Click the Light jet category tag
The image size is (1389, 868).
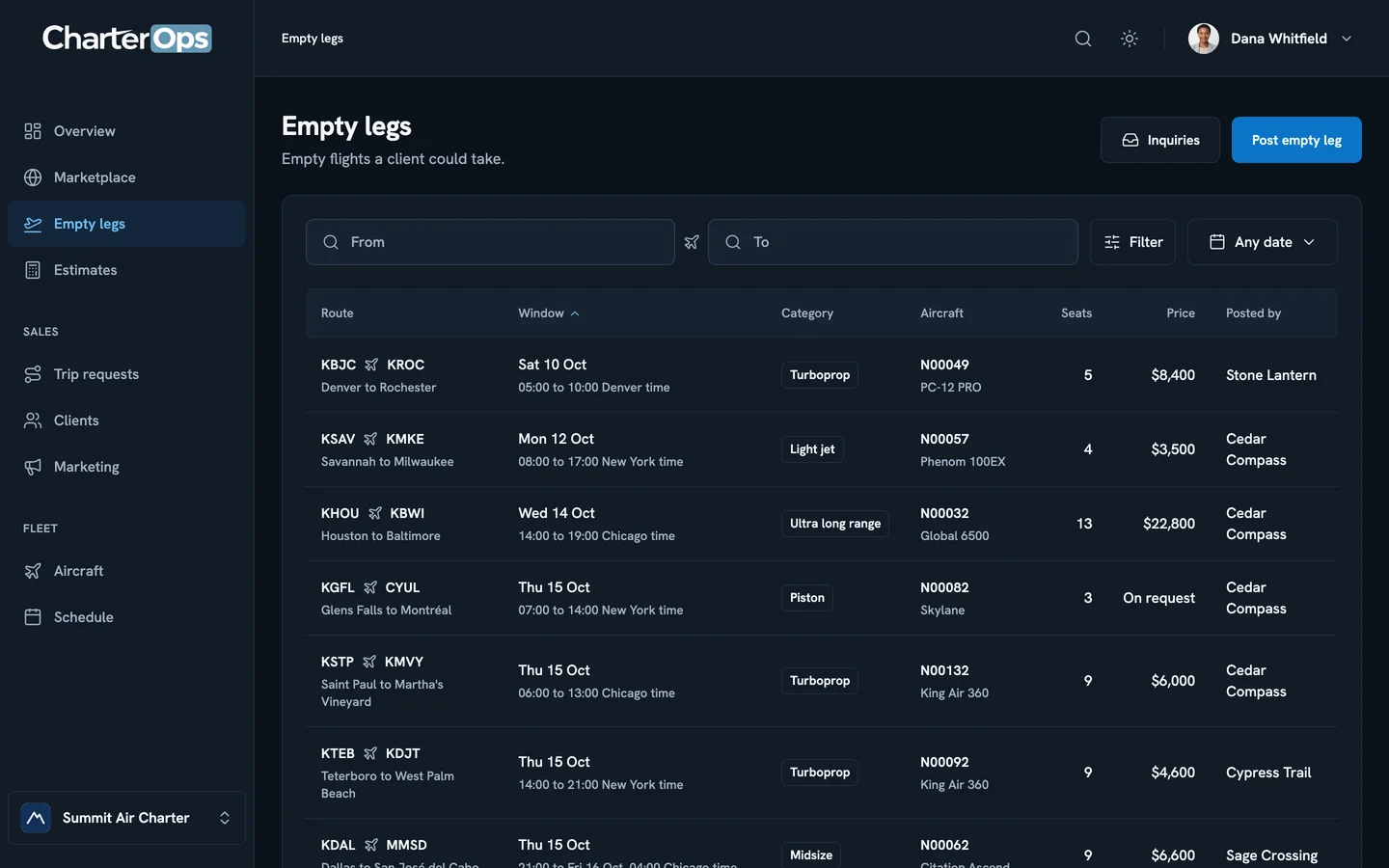pos(812,449)
